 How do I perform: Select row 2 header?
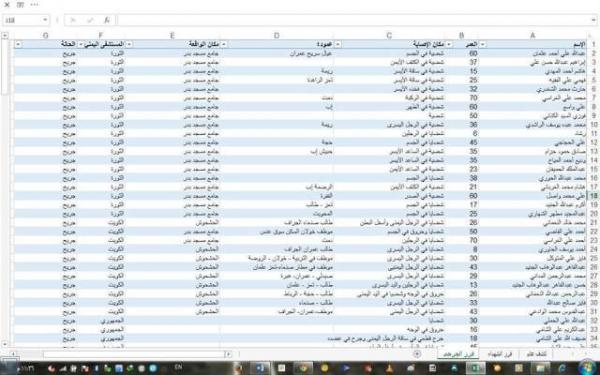click(593, 54)
